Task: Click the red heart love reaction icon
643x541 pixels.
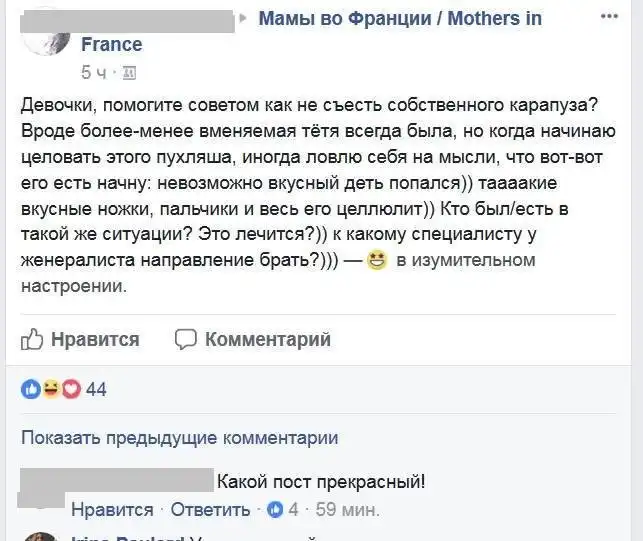Action: 70,389
